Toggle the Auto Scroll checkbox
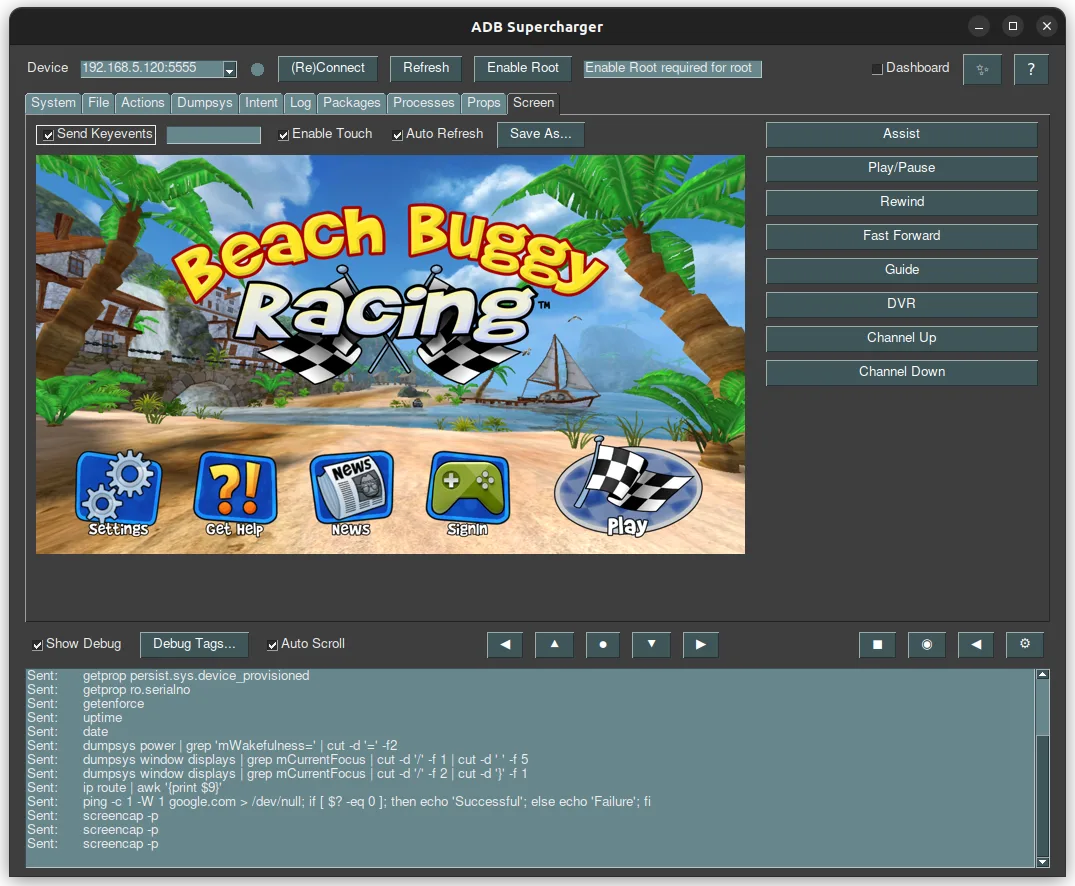Viewport: 1075px width, 886px height. click(x=272, y=645)
